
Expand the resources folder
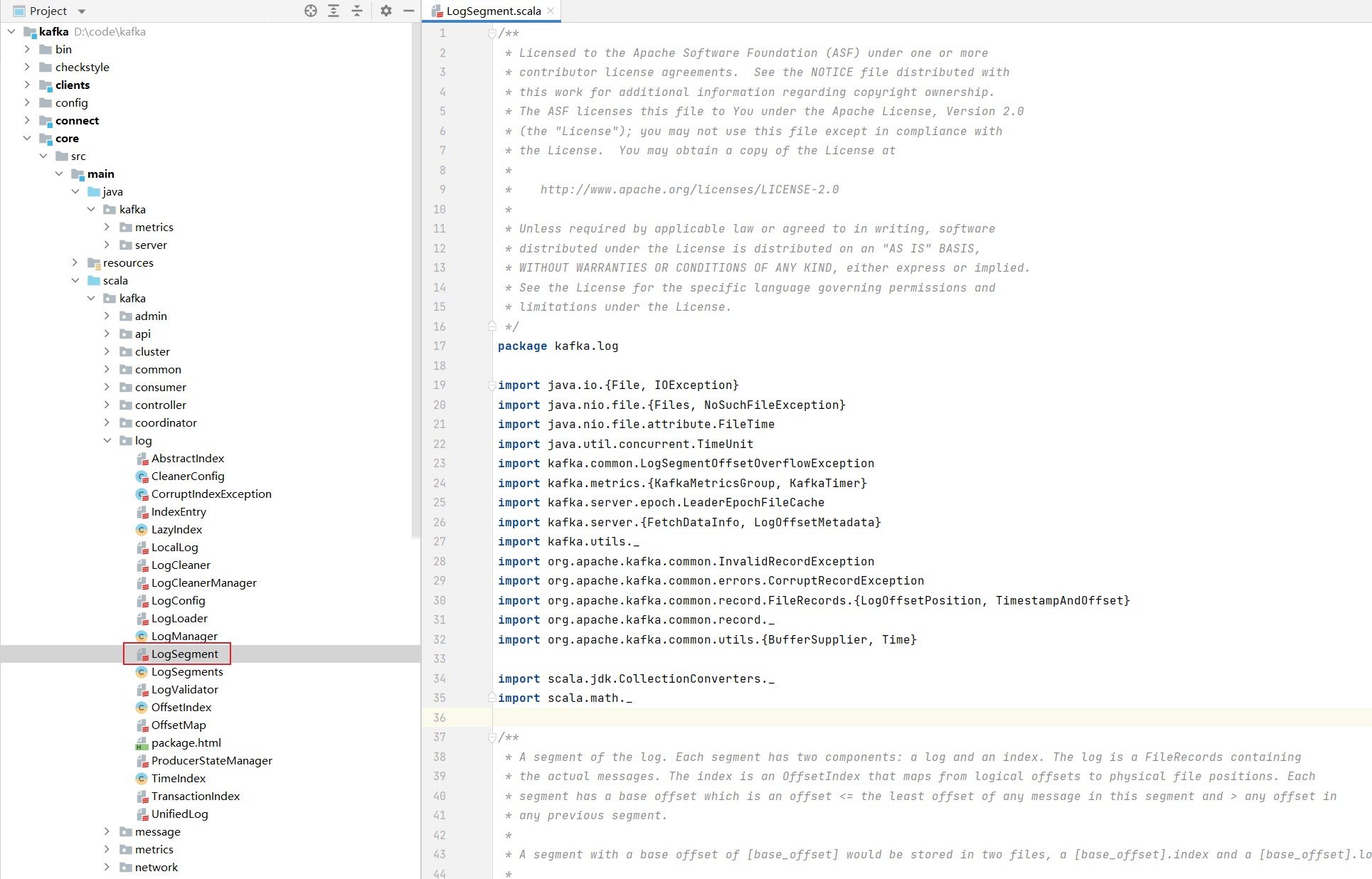click(75, 262)
